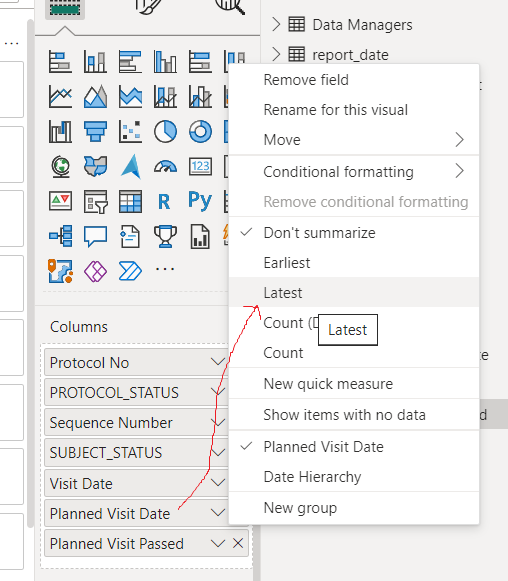
Task: Select Latest summarization
Action: (x=354, y=293)
